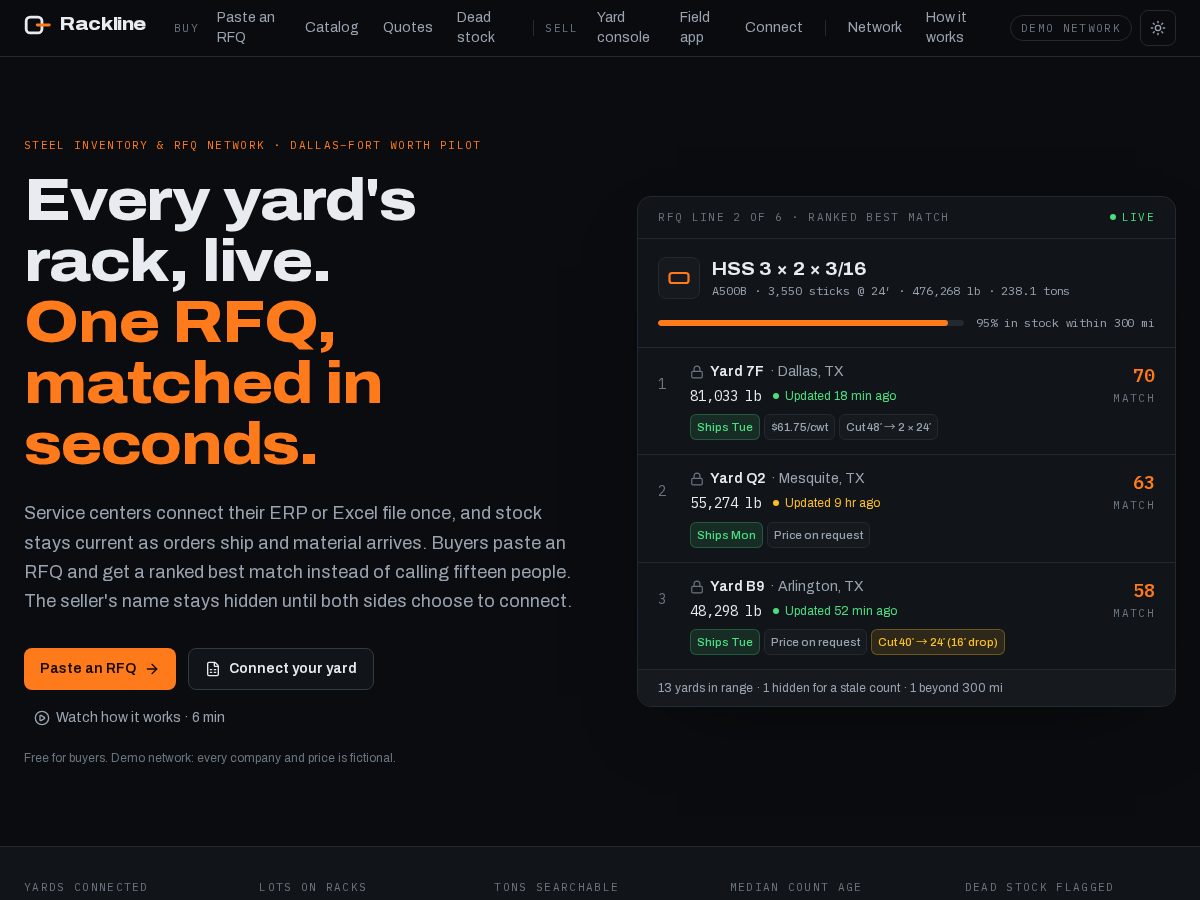Image resolution: width=1200 pixels, height=900 pixels.
Task: Click the Rackline brand name
Action: pos(103,24)
